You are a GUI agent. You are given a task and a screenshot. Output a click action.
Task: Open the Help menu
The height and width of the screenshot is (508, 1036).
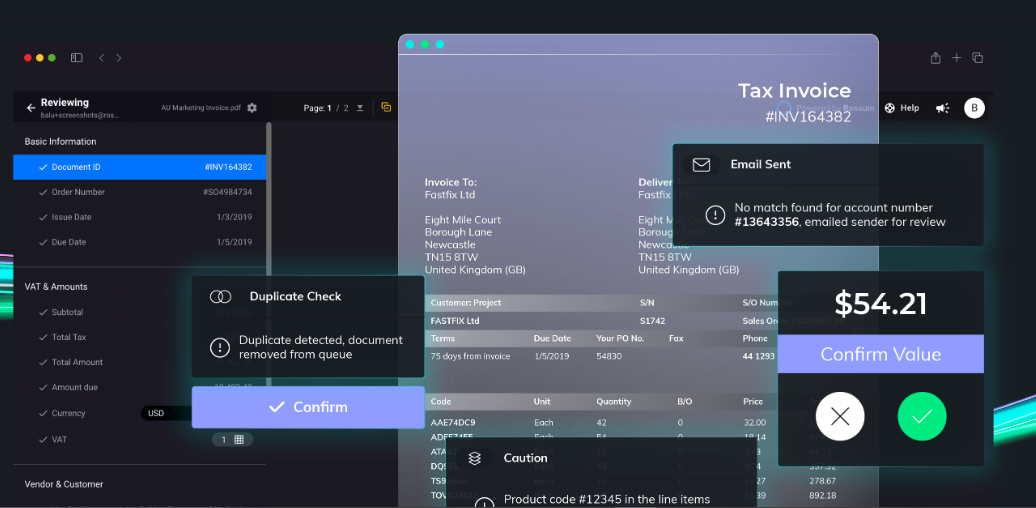tap(902, 108)
